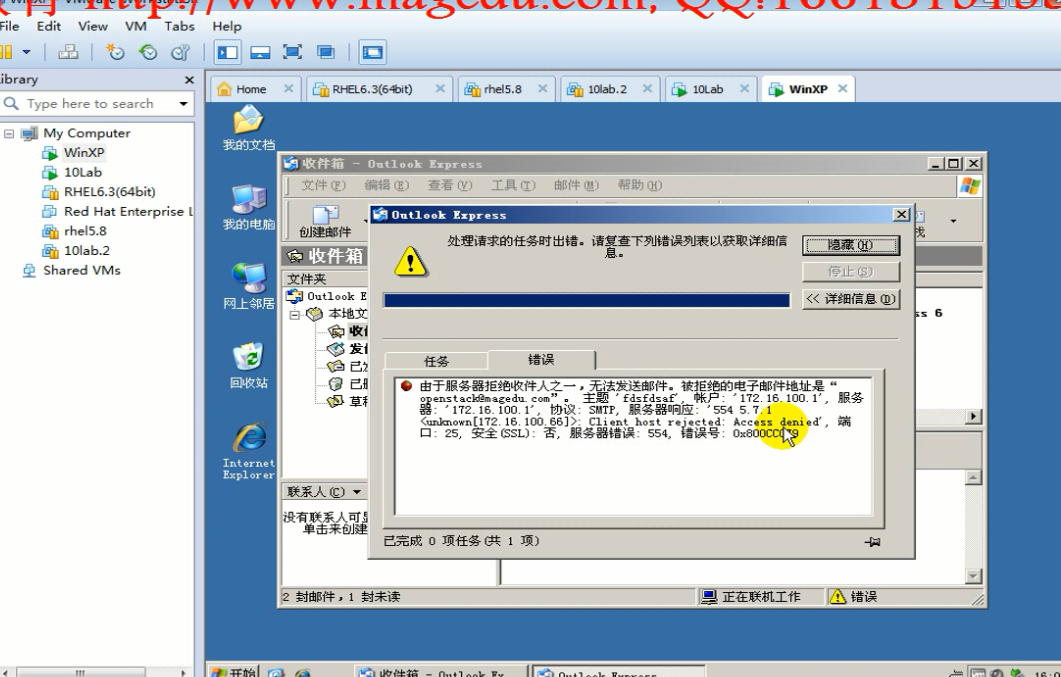Screen dimensions: 1061x677
Task: Open the 文件(F) menu in Outlook Express
Action: [323, 185]
